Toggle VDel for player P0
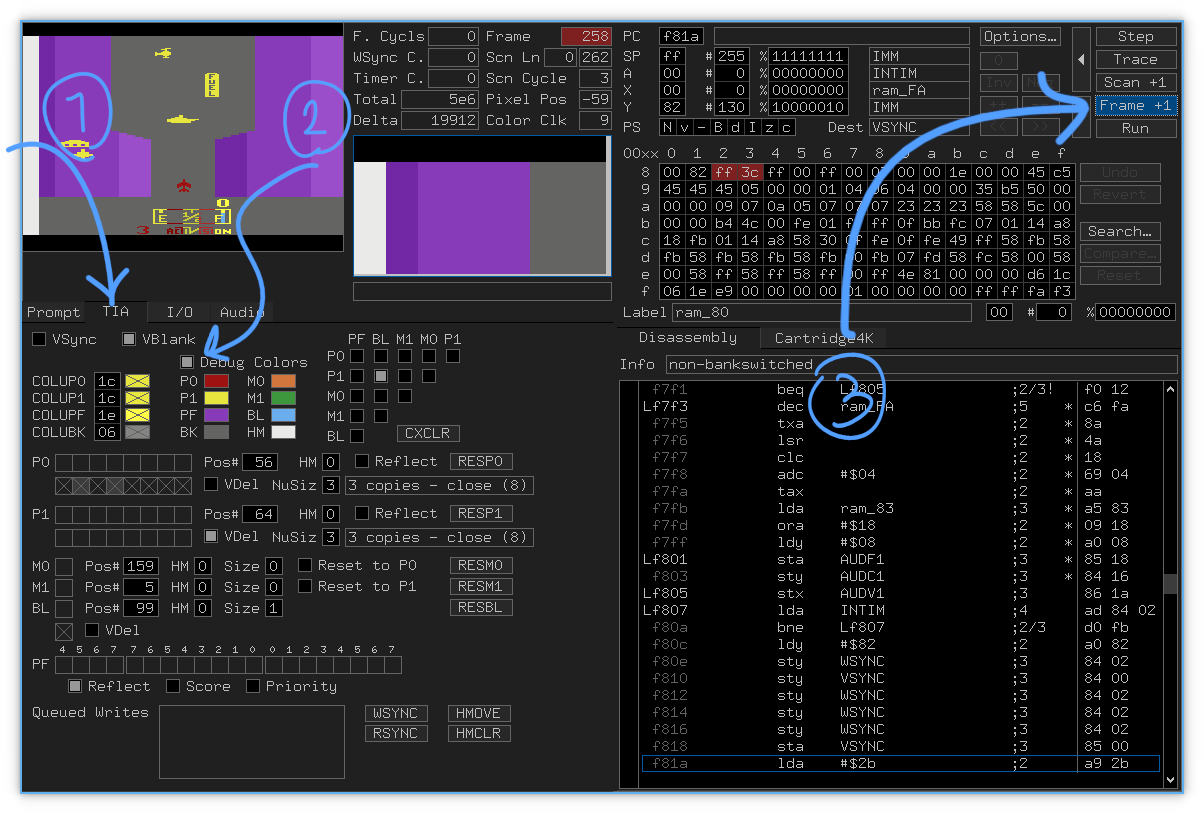This screenshot has height=814, width=1204. point(211,484)
